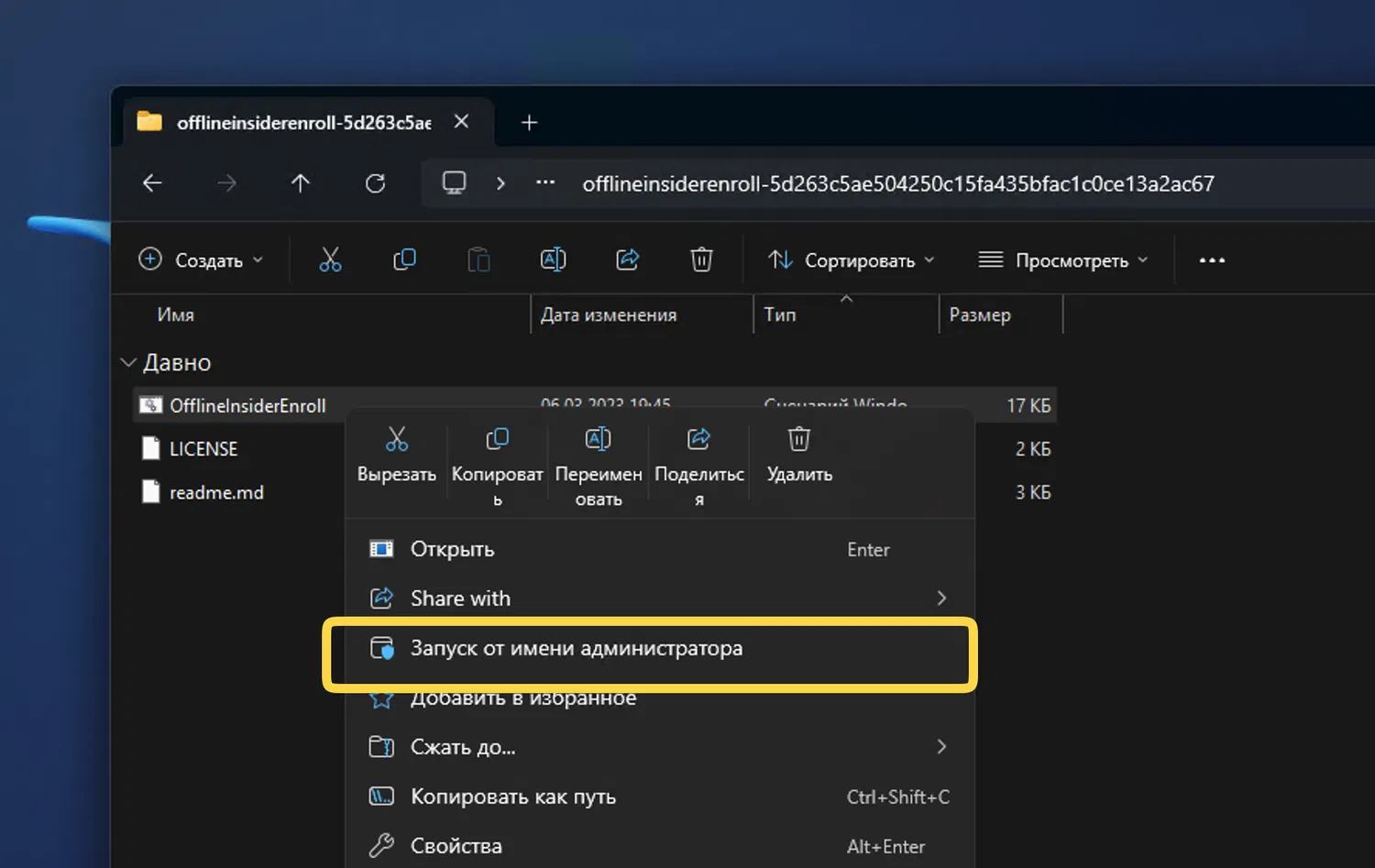The image size is (1375, 868).
Task: Click Переименовать in the context menu
Action: [599, 466]
